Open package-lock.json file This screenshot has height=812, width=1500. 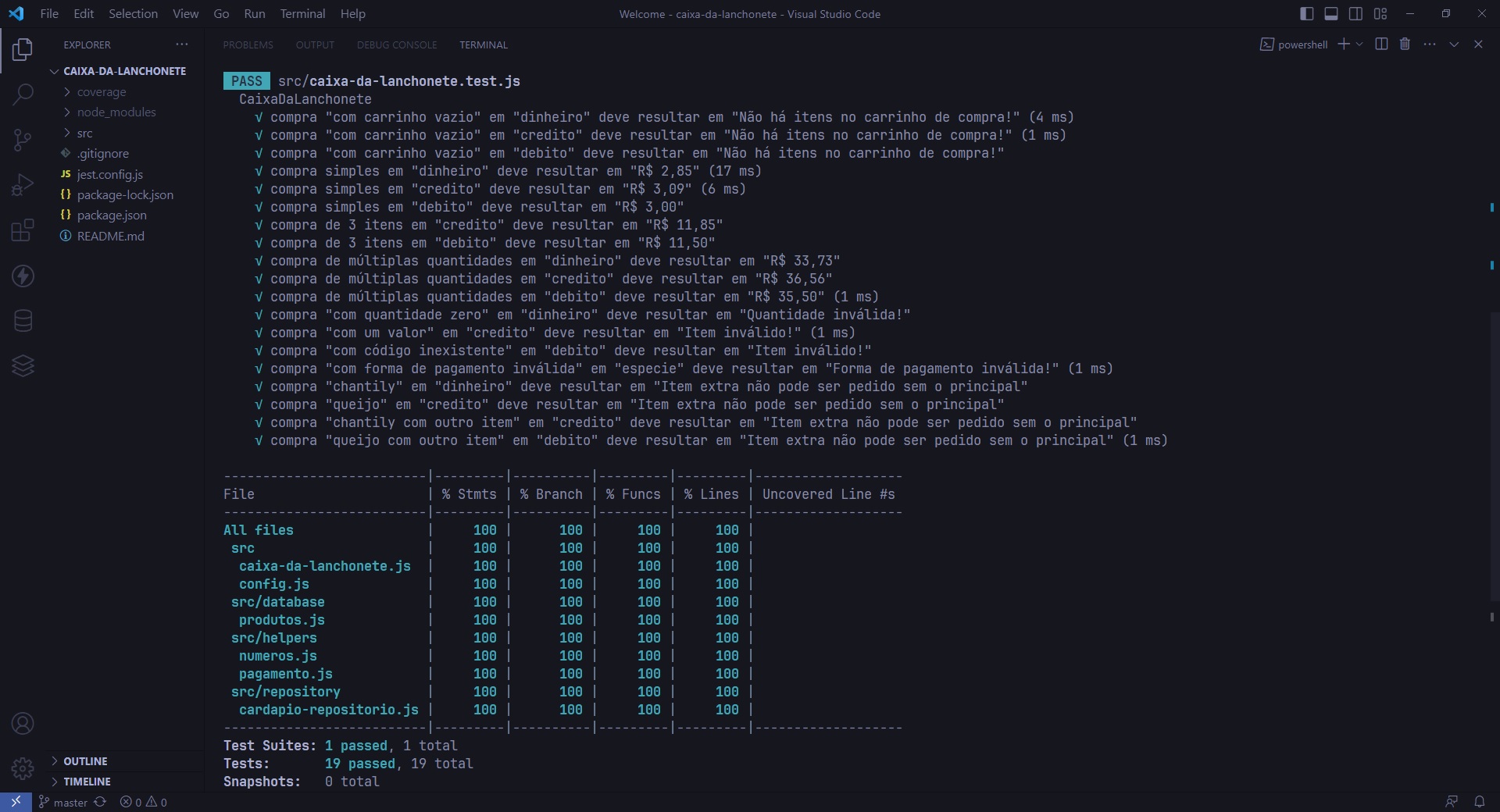coord(125,195)
